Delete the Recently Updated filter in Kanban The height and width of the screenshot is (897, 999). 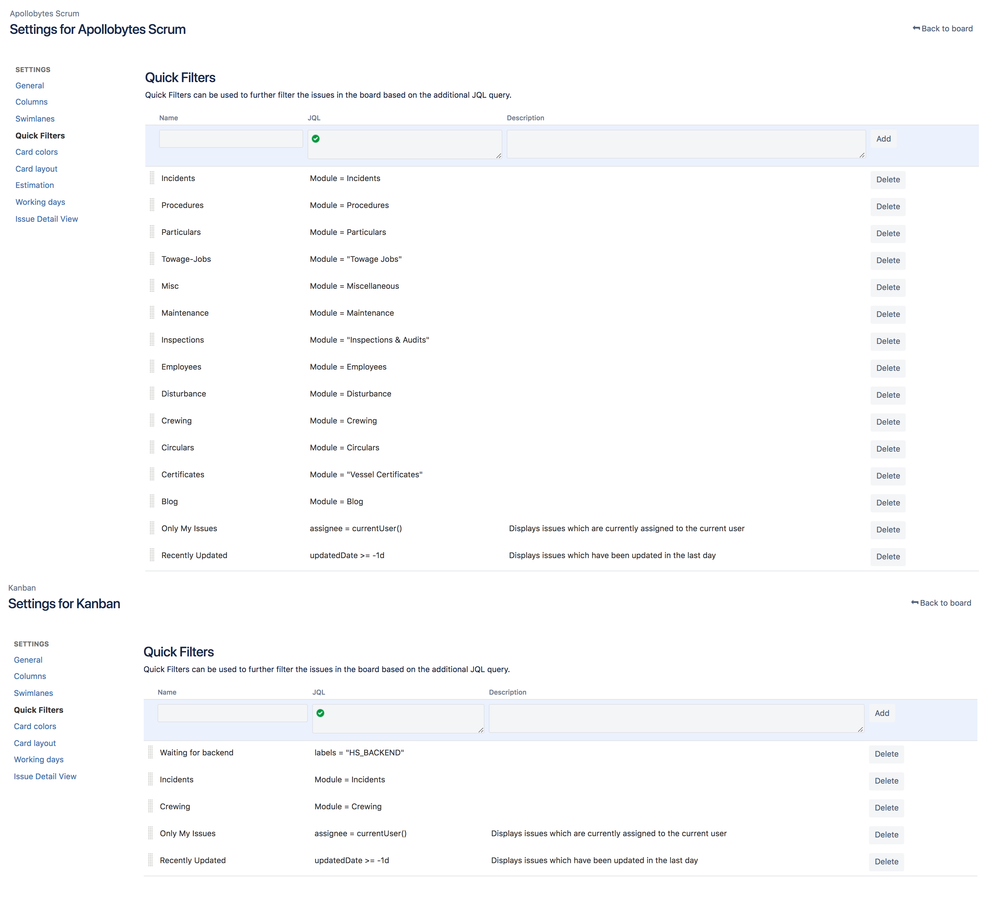(x=886, y=861)
